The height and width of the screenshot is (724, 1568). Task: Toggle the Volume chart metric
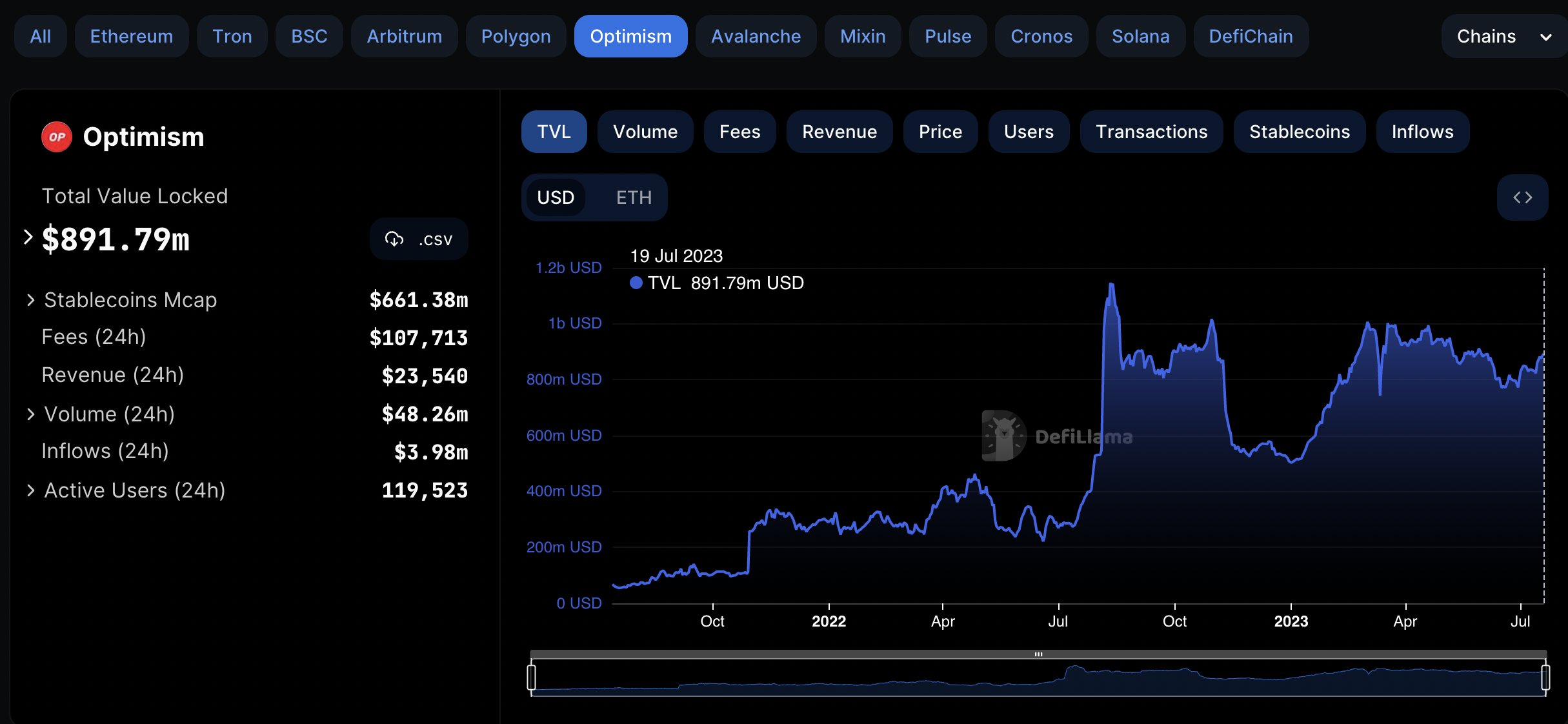pyautogui.click(x=645, y=132)
